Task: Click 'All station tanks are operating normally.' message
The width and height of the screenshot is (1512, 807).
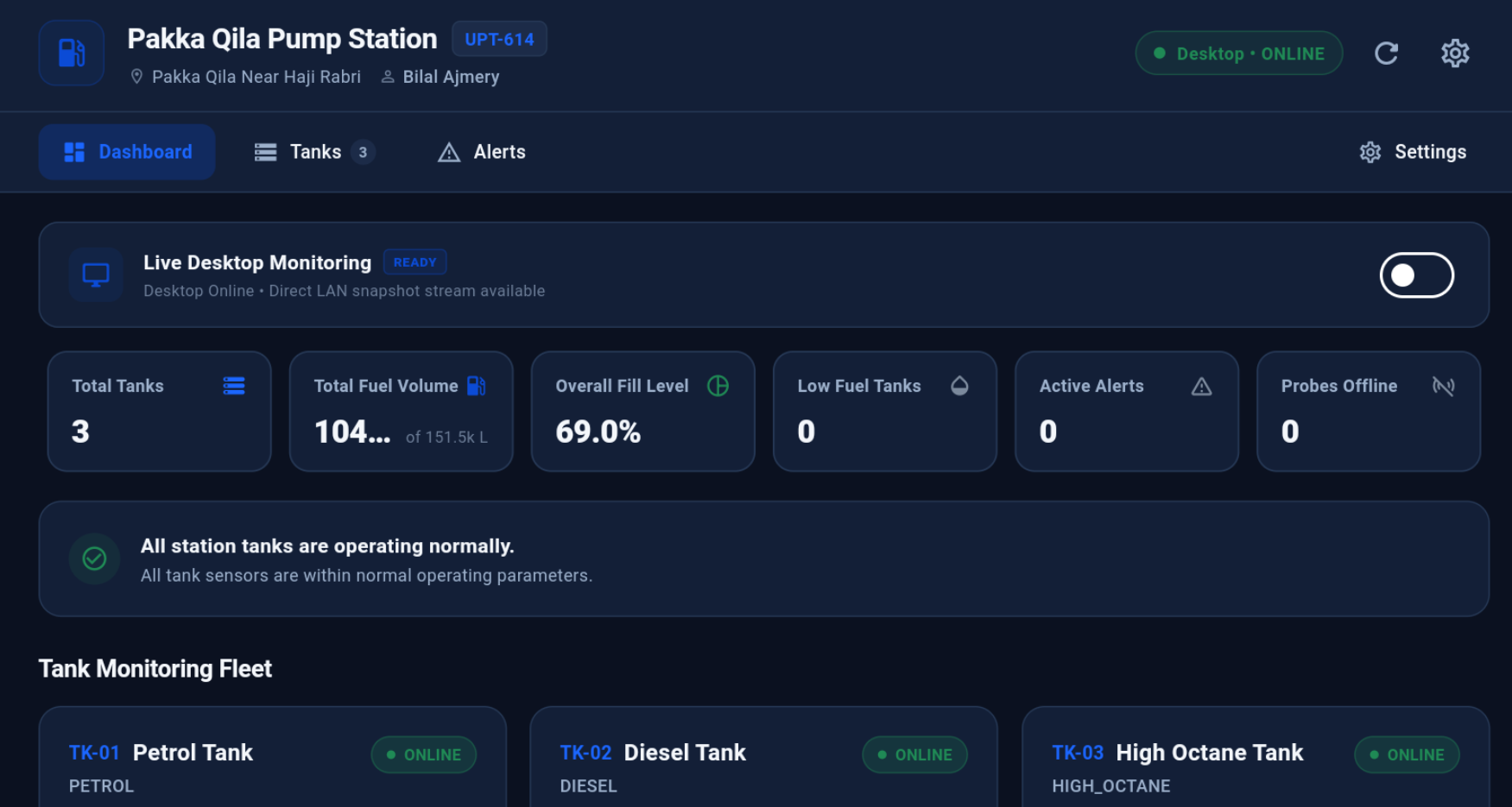Action: 327,546
